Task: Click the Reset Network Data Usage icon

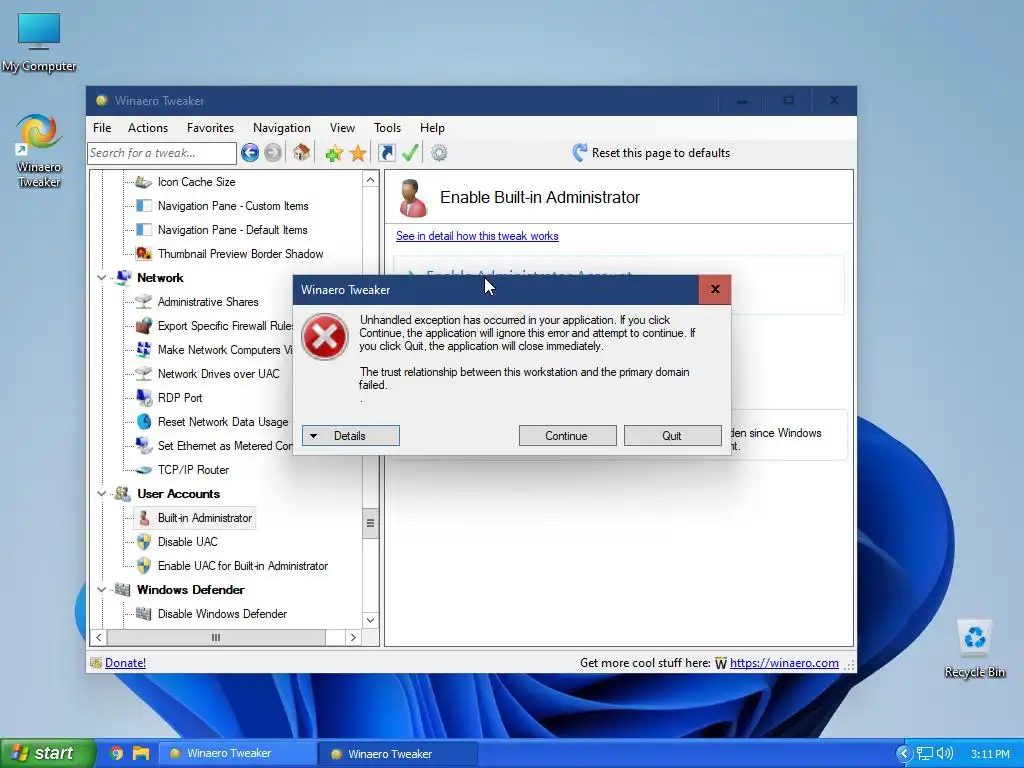Action: (x=144, y=422)
